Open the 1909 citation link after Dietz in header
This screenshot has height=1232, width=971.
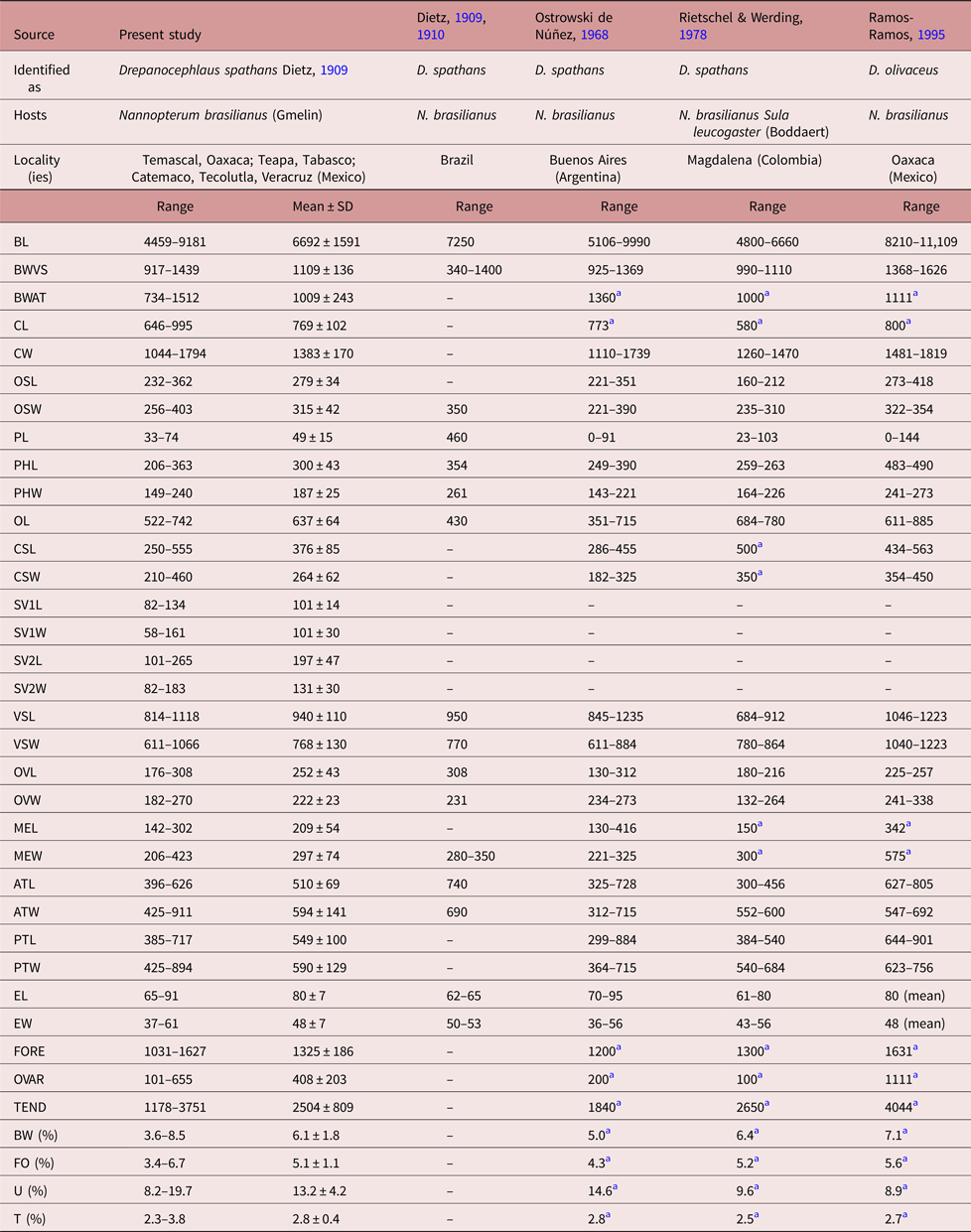470,19
